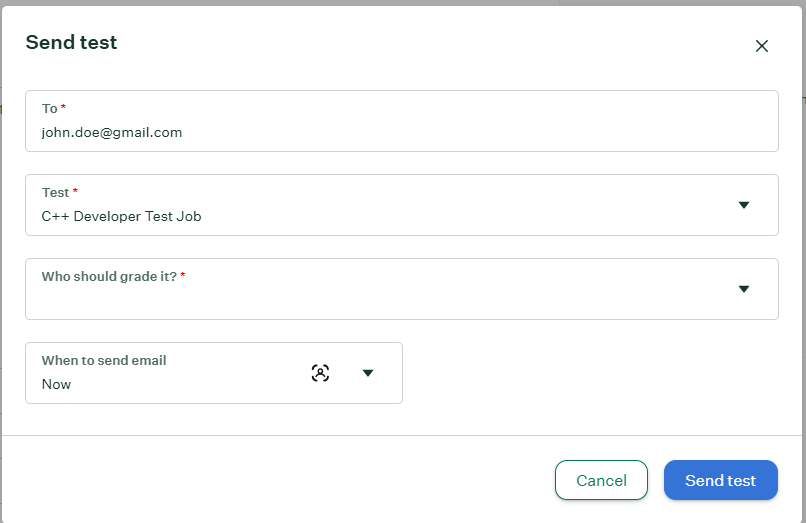Click the To field label

(x=49, y=109)
